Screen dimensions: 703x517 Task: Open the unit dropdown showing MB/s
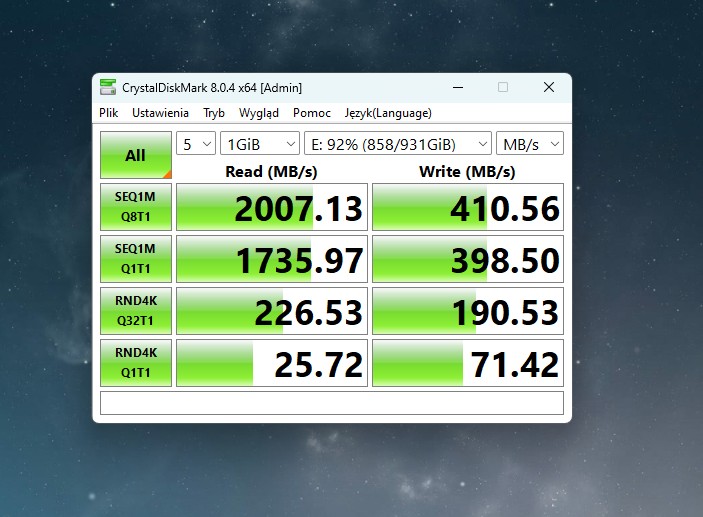[x=530, y=143]
